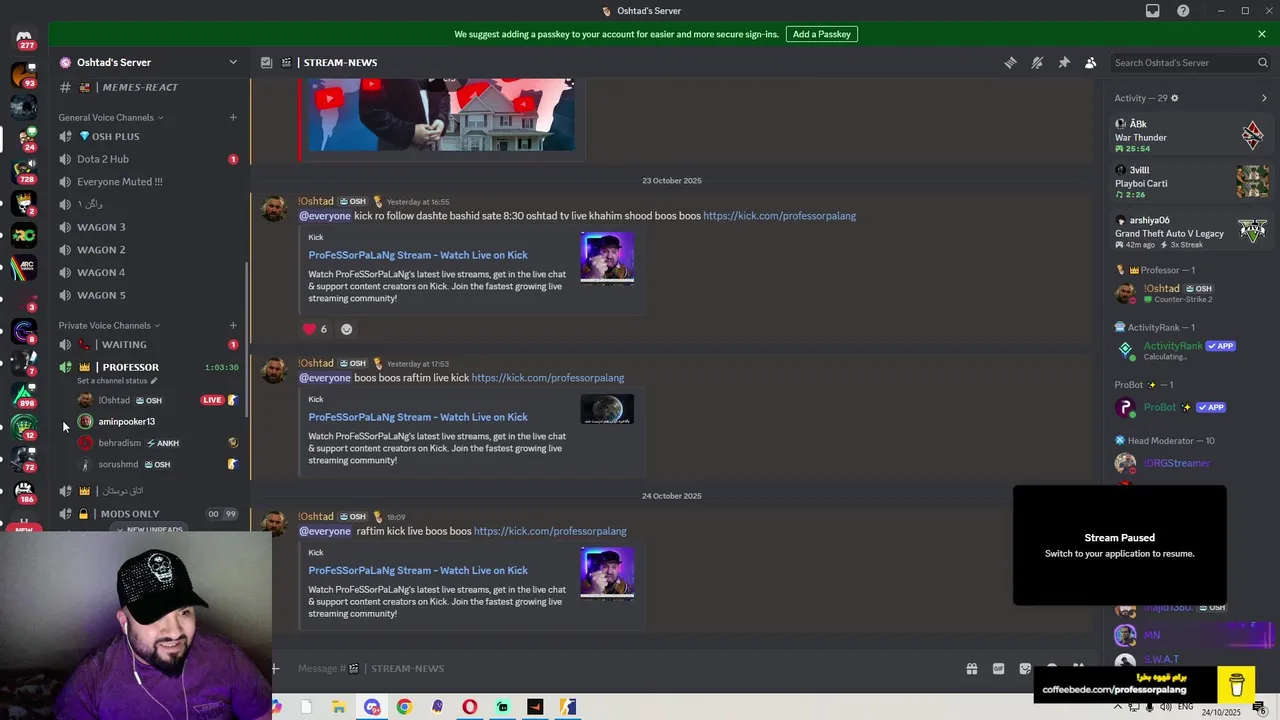Click the search magnifier icon
The width and height of the screenshot is (1280, 720).
pos(1262,62)
